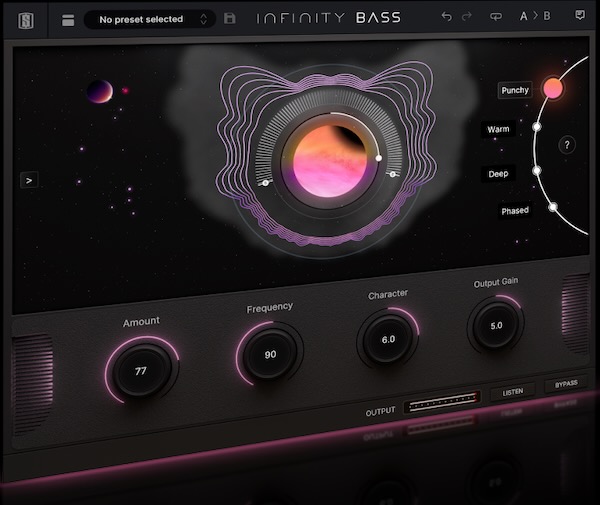Click the 'Frequency' label text
The width and height of the screenshot is (600, 505).
click(x=270, y=308)
